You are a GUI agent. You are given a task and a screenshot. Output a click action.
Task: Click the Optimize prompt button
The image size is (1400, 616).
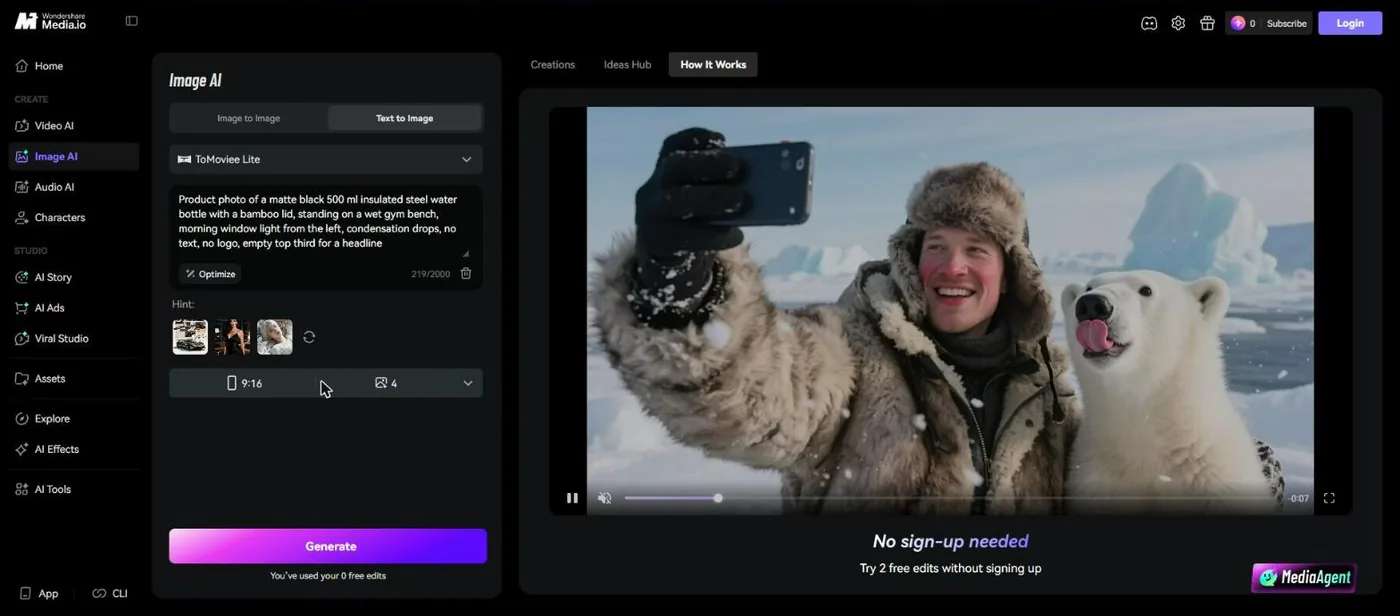(210, 274)
